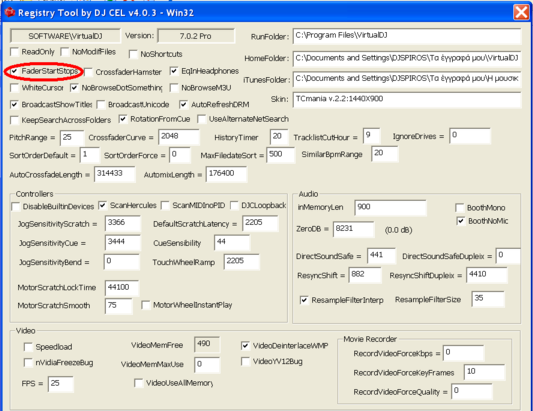The image size is (533, 411).
Task: Click the HistoryTimer value field
Action: pos(279,137)
